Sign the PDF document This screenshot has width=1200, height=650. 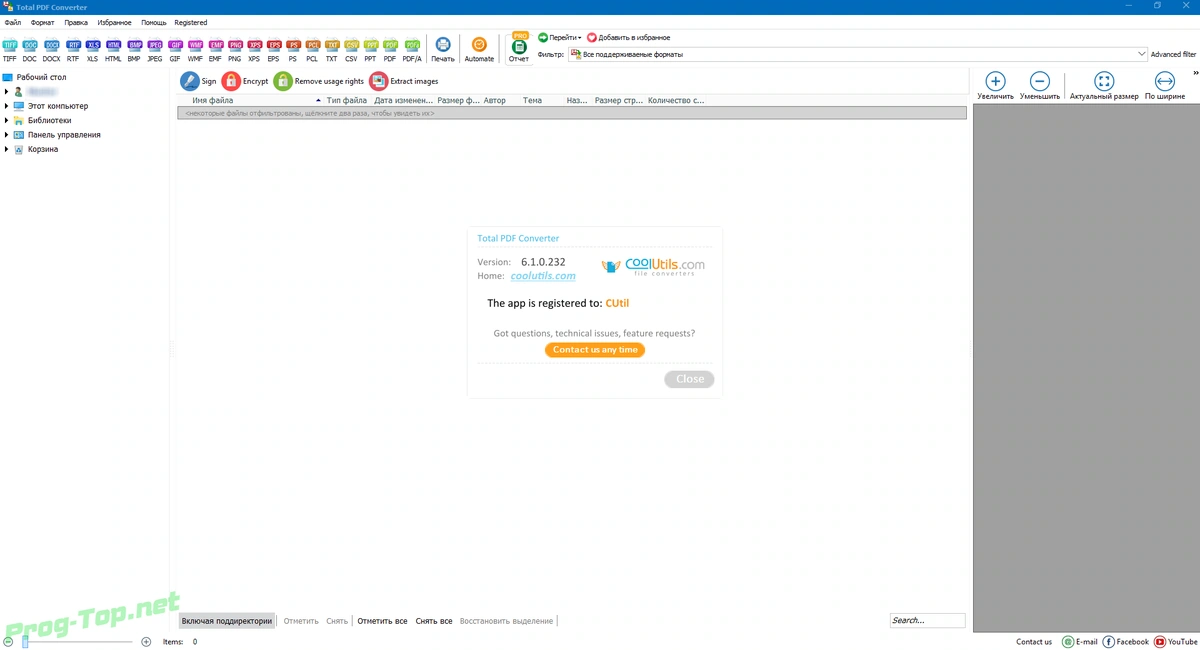point(198,81)
